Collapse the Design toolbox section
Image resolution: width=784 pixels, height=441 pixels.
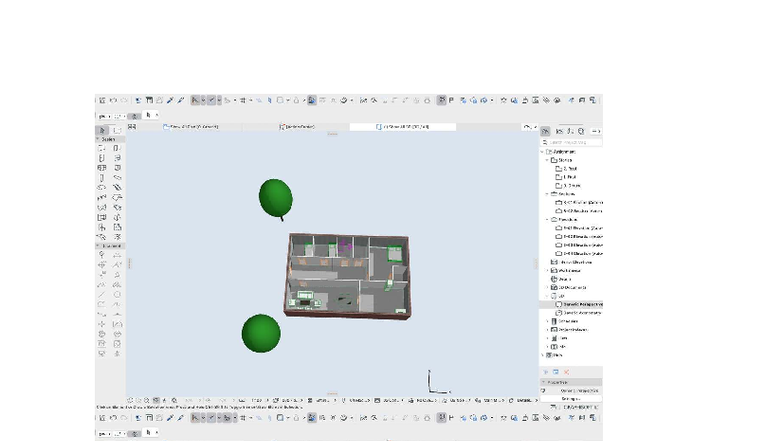coord(98,139)
